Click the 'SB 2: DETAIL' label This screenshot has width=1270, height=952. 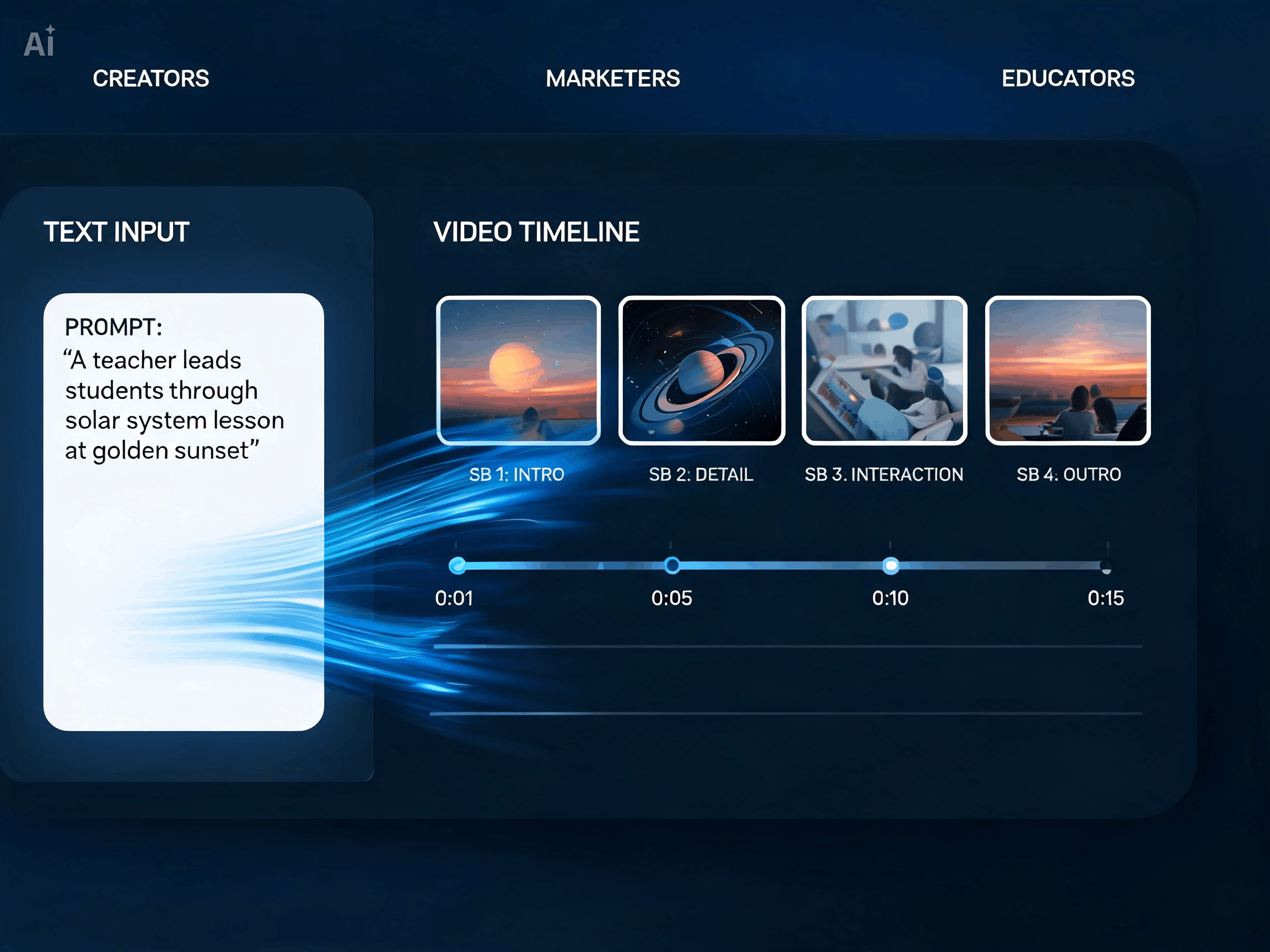click(x=701, y=474)
